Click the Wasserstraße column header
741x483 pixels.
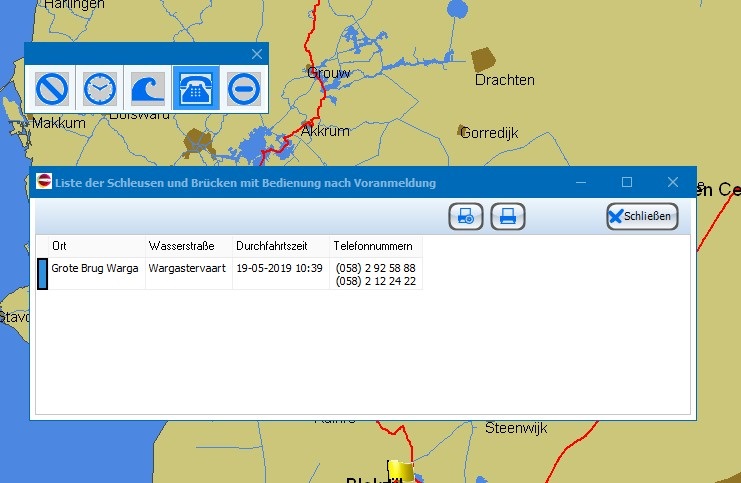click(188, 246)
